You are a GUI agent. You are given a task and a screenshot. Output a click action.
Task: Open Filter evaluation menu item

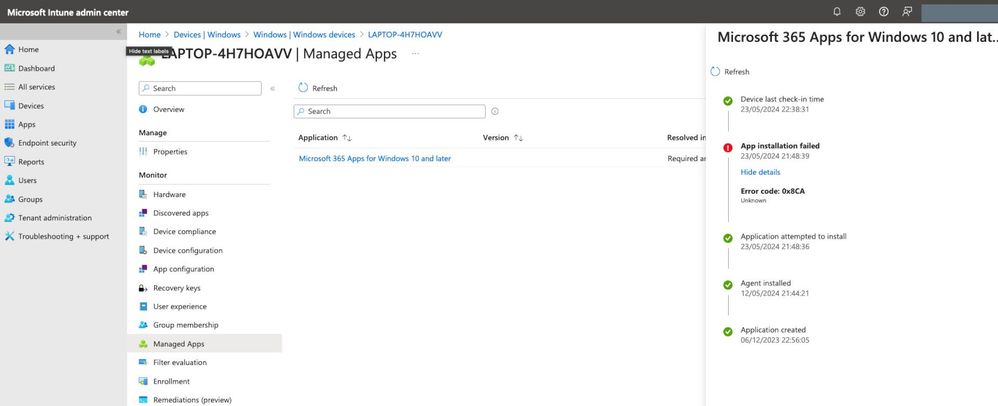point(179,363)
